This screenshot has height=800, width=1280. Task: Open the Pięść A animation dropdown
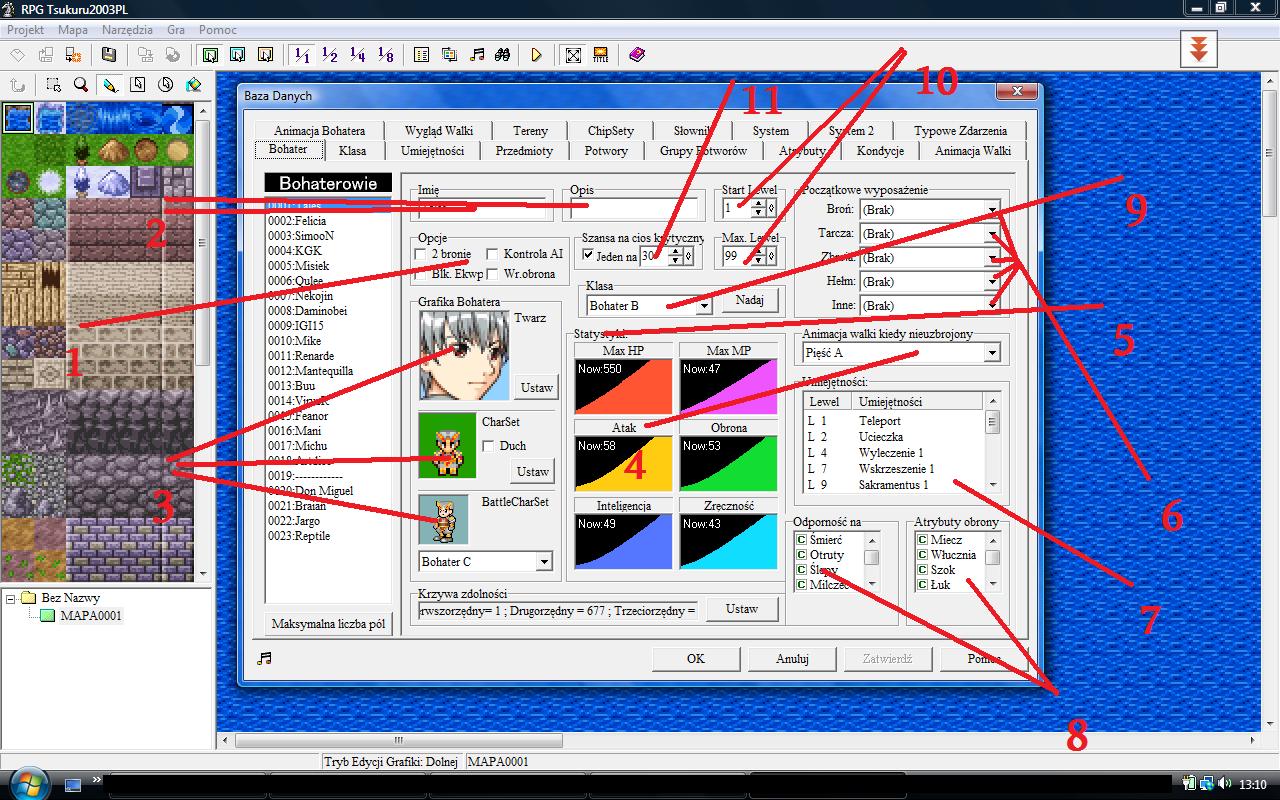point(991,353)
